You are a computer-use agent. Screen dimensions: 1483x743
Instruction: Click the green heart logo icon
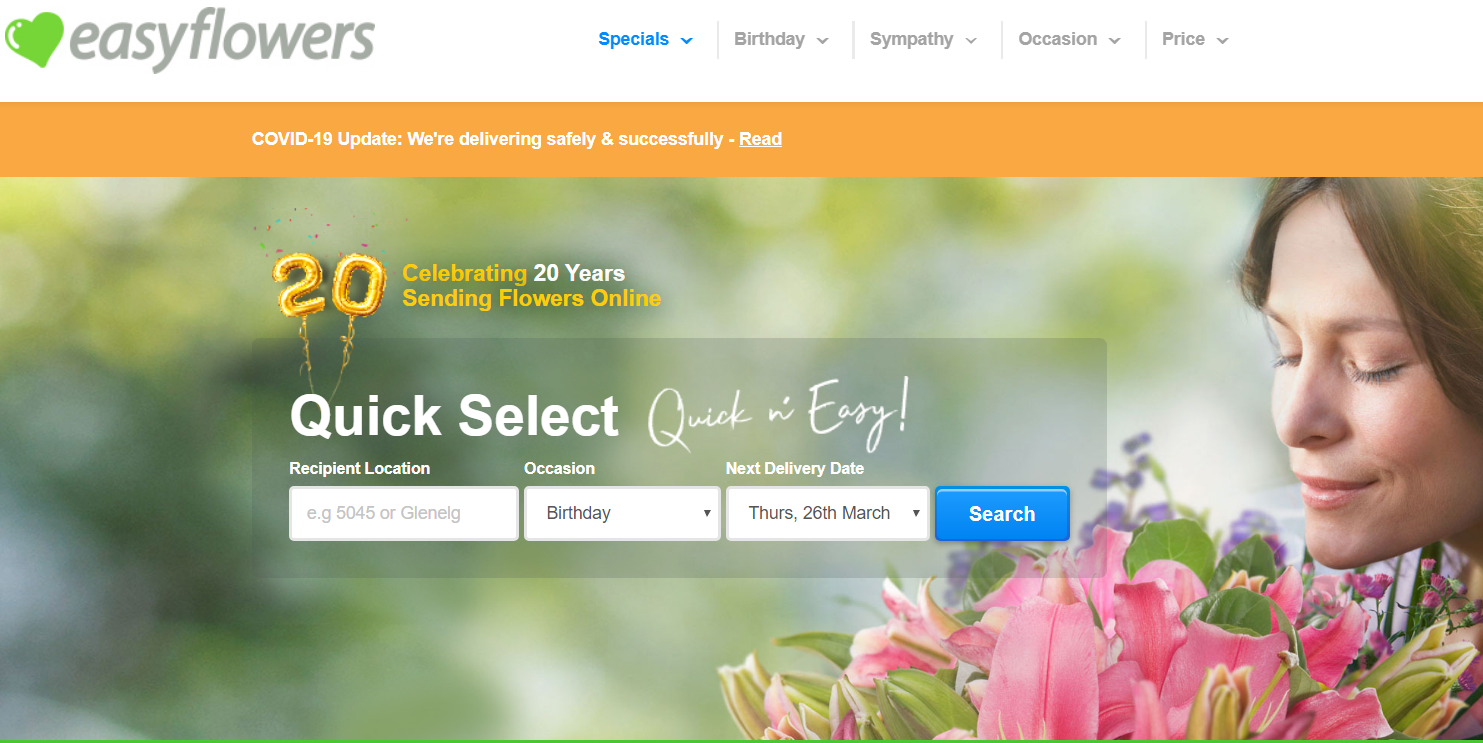[x=34, y=40]
